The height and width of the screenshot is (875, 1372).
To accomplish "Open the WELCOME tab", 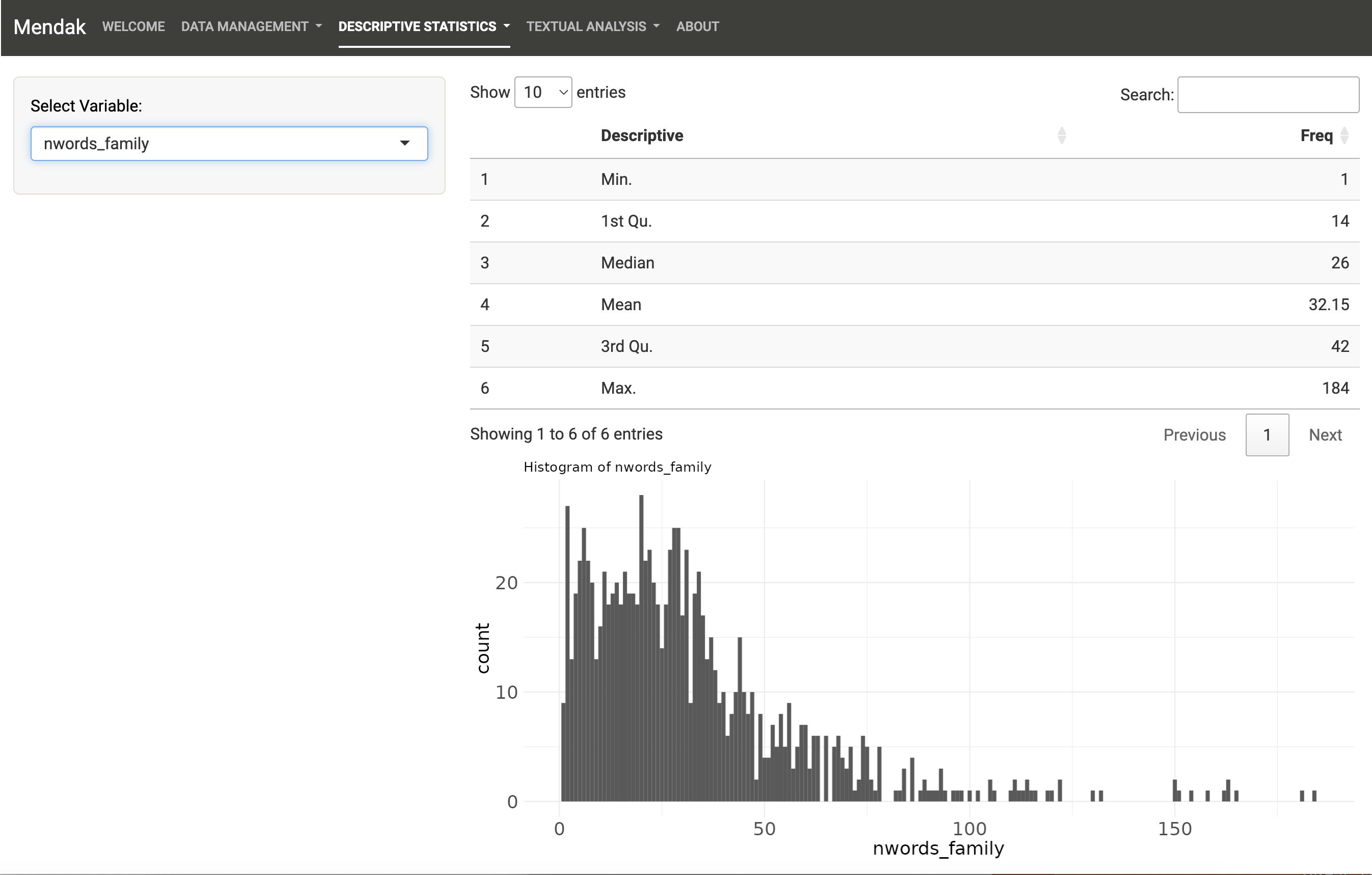I will pos(133,27).
